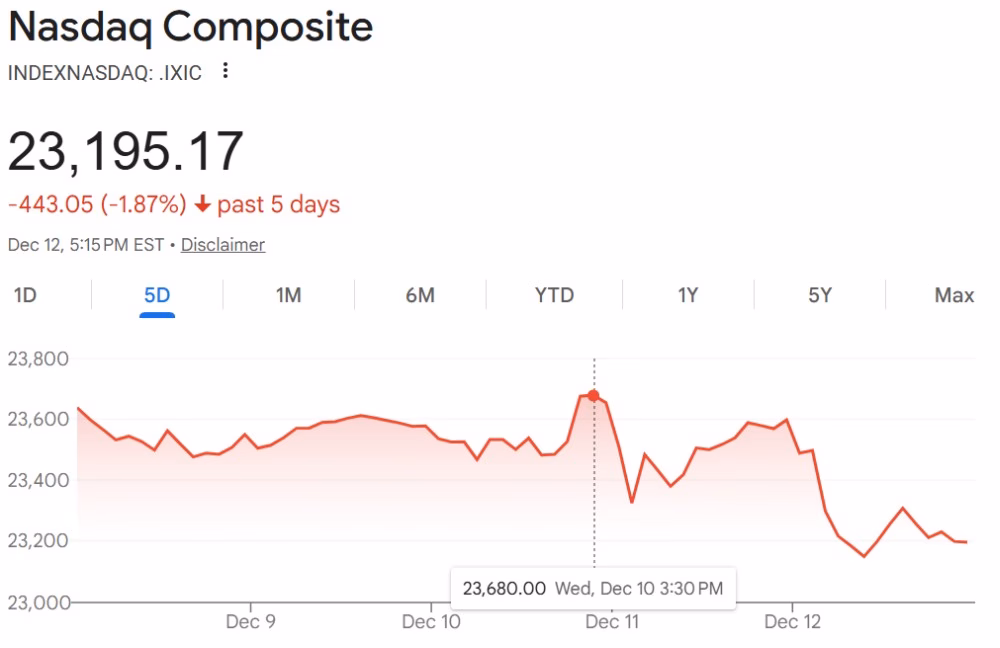Image resolution: width=1000 pixels, height=648 pixels.
Task: Switch to the 1D time range
Action: (24, 295)
